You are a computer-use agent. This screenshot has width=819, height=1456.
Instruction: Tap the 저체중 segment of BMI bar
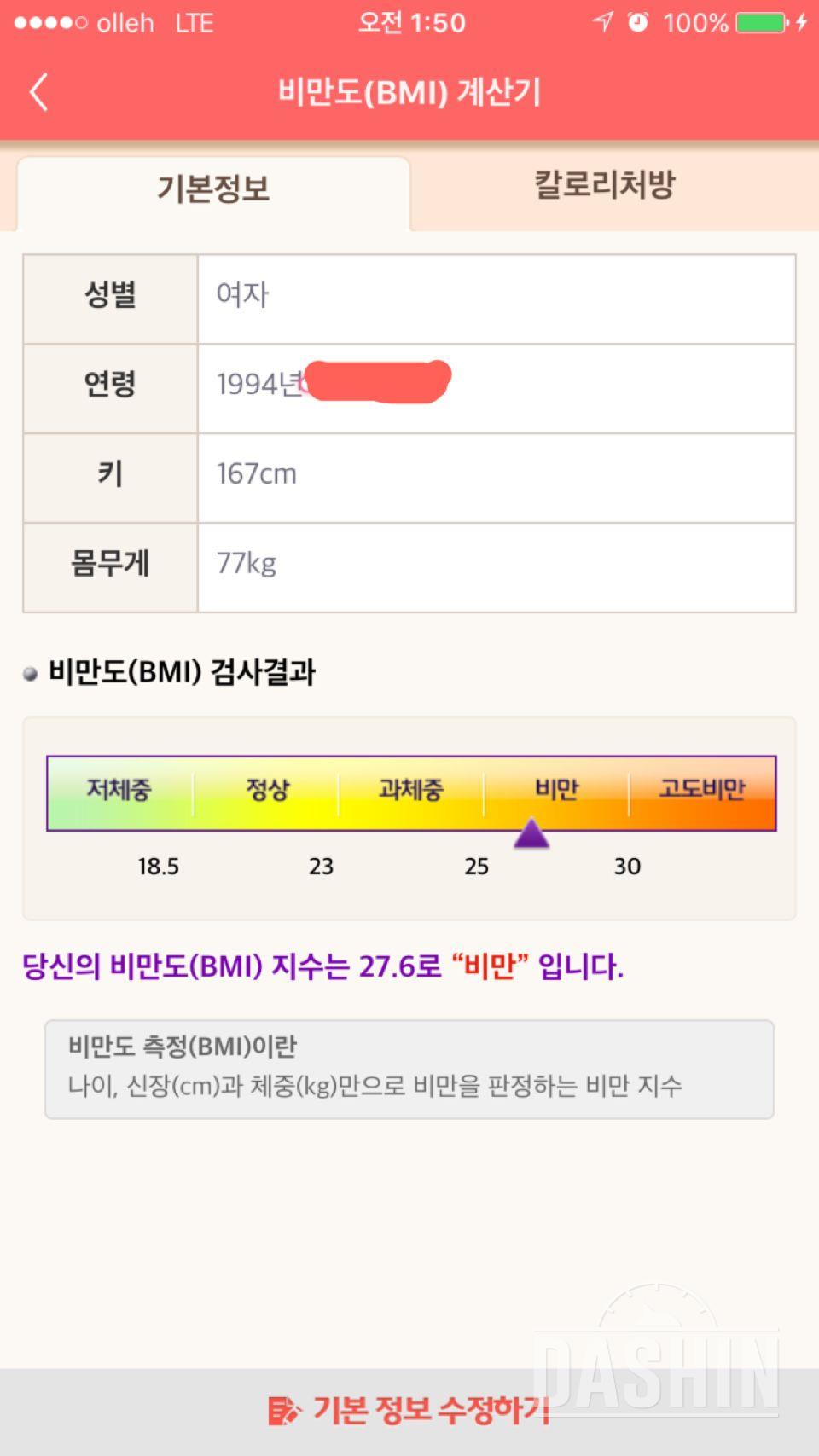pyautogui.click(x=119, y=791)
